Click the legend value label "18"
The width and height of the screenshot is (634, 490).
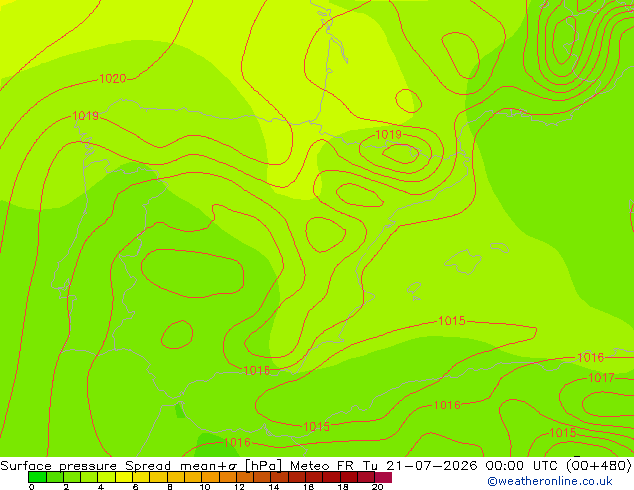(x=343, y=487)
